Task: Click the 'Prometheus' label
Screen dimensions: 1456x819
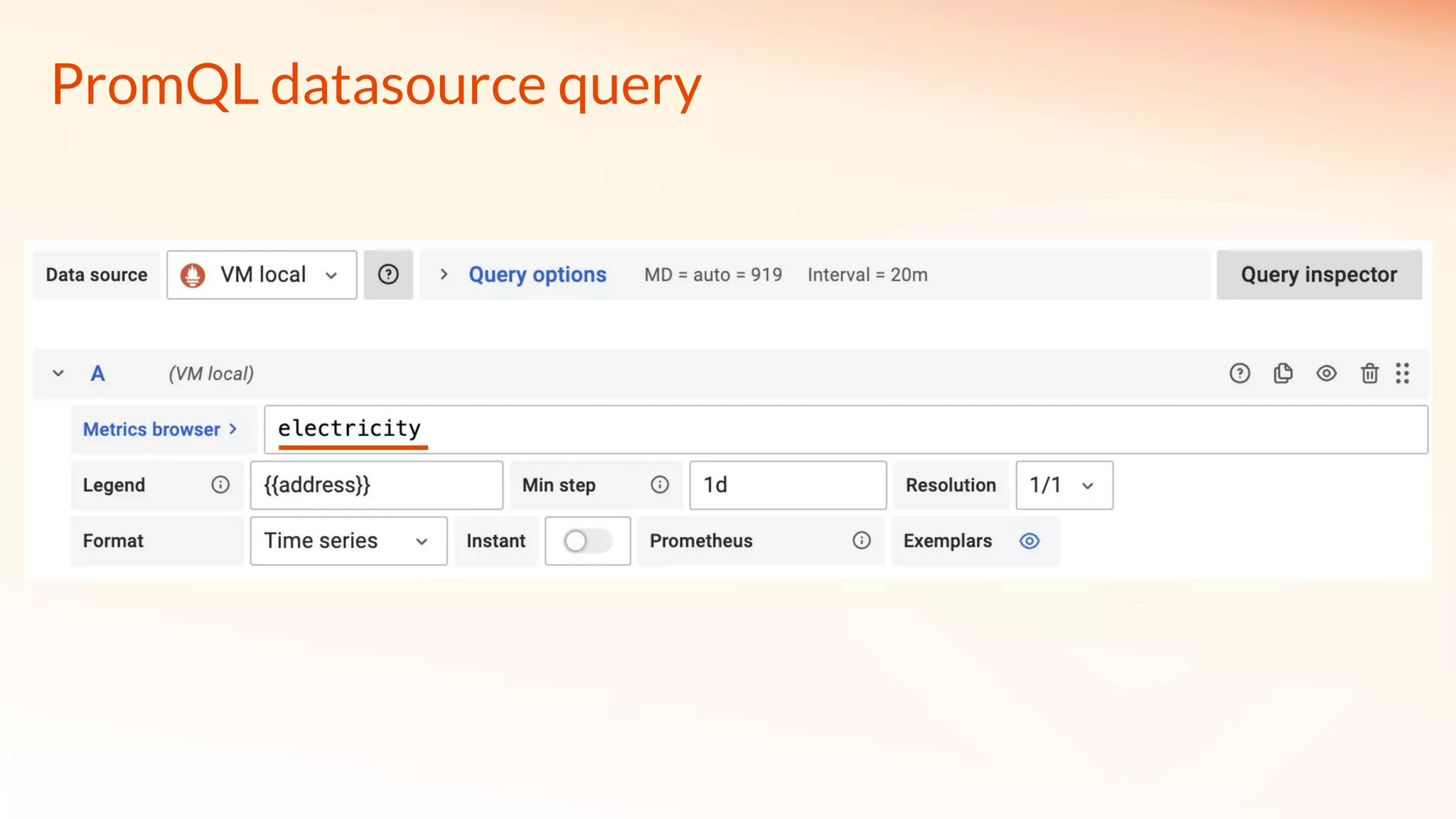Action: (701, 541)
